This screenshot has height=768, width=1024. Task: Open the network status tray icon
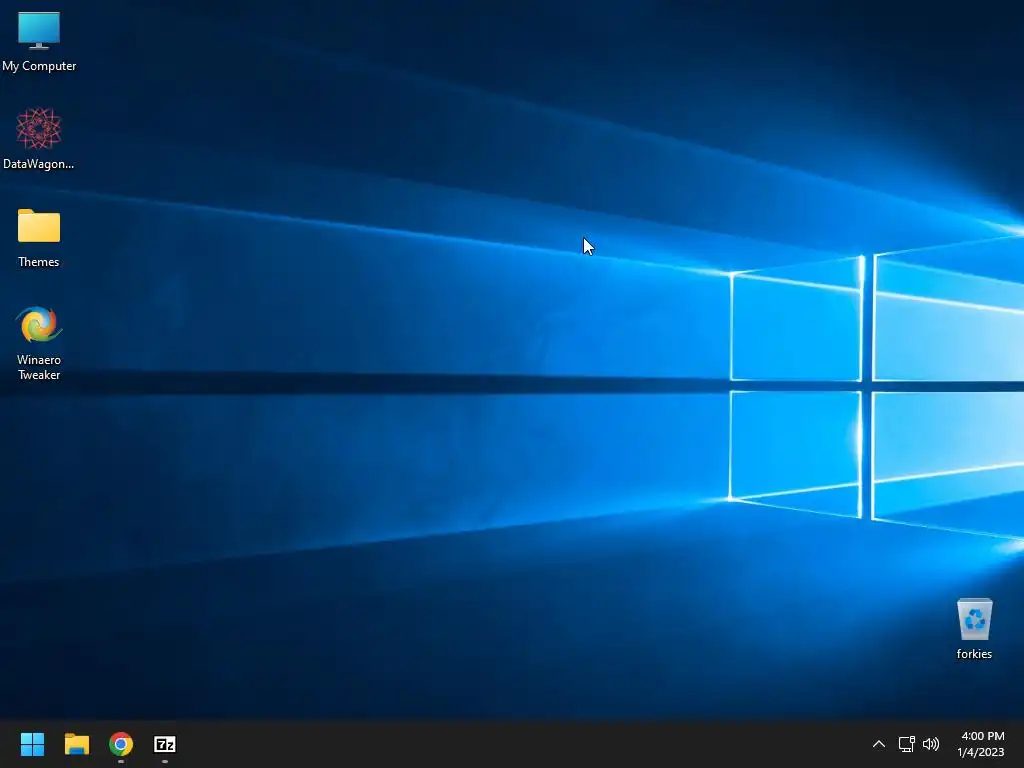[906, 744]
